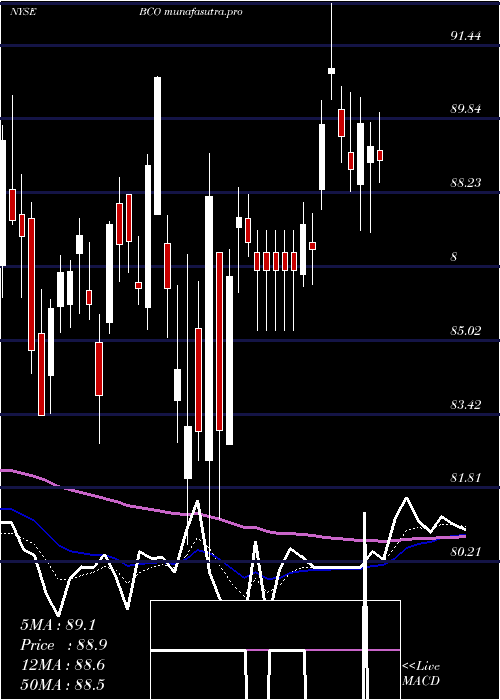This screenshot has width=500, height=700.
Task: Click the 83.42 price axis label
Action: (x=466, y=405)
